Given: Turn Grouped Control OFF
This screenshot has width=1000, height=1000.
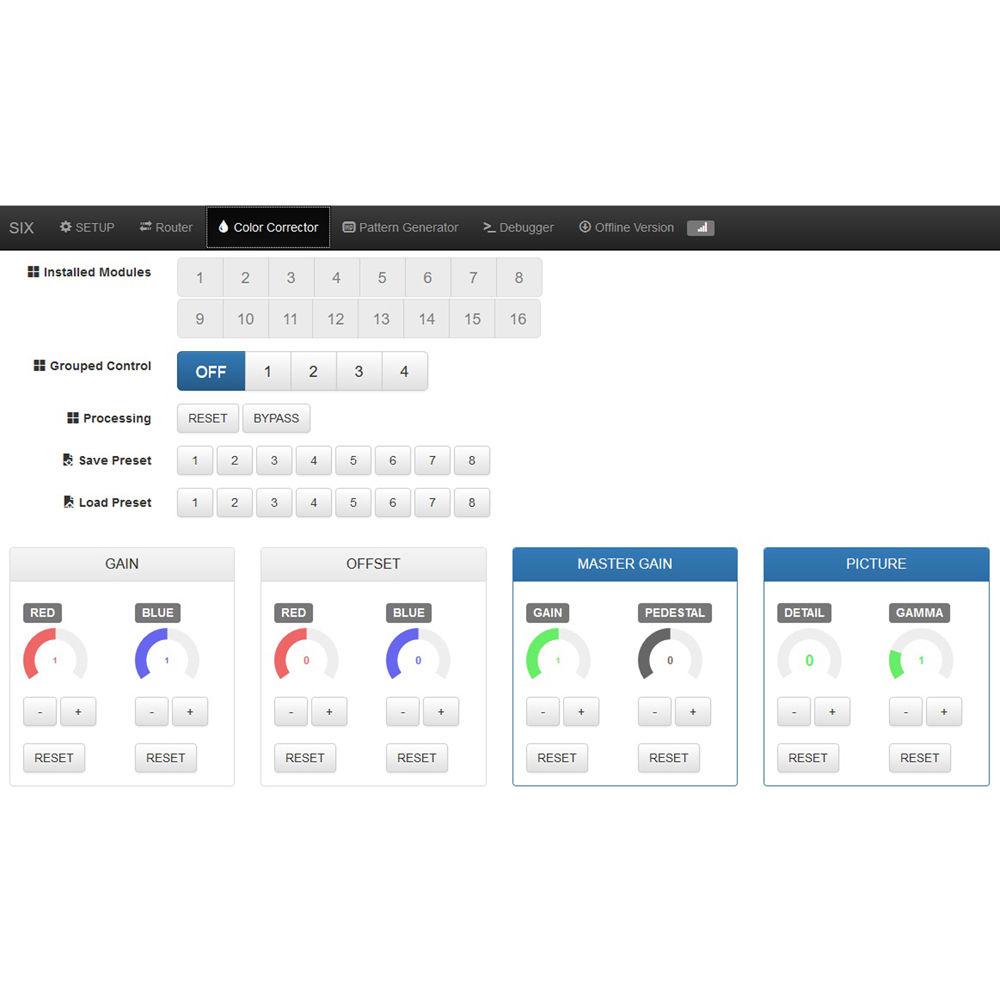Looking at the screenshot, I should click(210, 371).
